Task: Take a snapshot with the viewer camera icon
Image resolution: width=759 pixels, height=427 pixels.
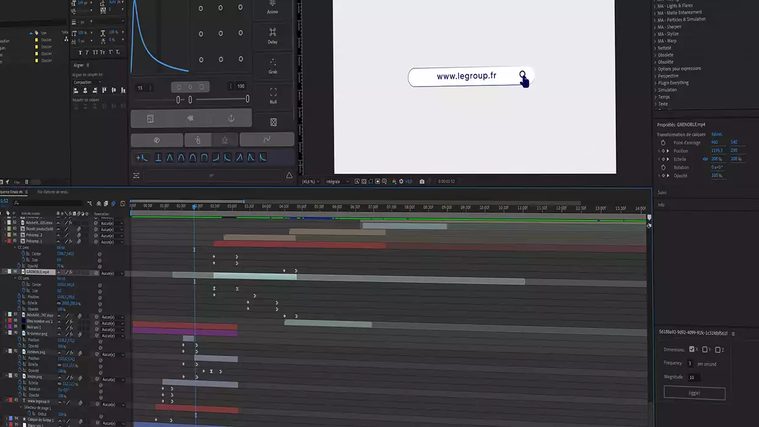Action: [422, 182]
